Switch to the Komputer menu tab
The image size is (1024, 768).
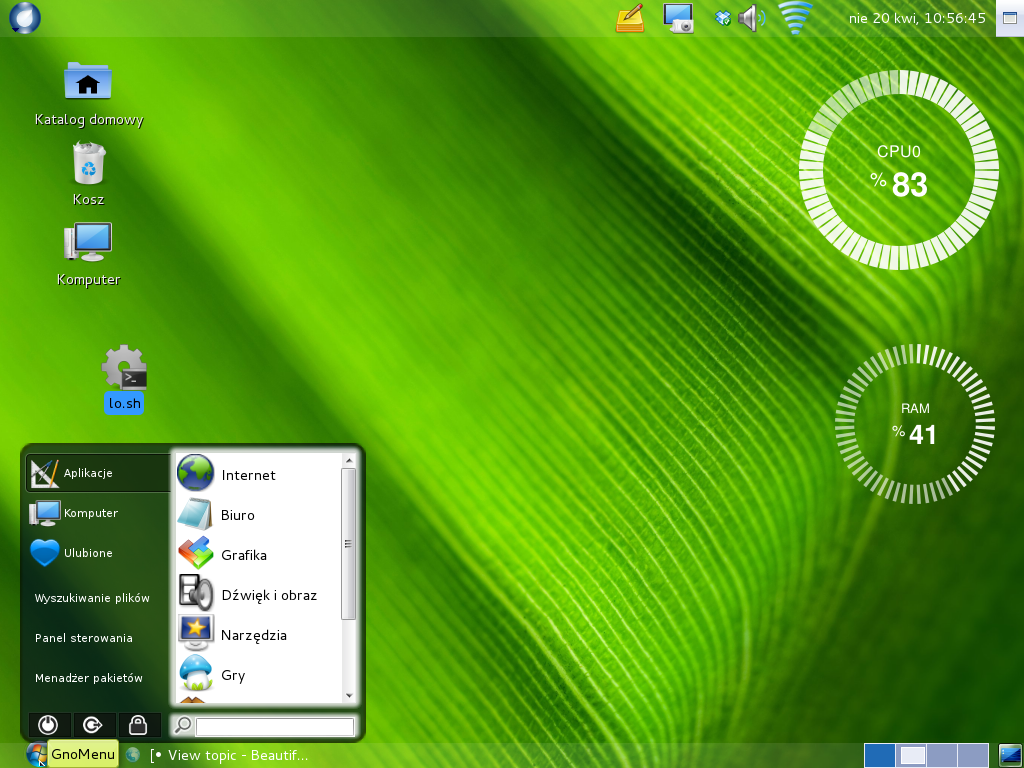[x=90, y=513]
